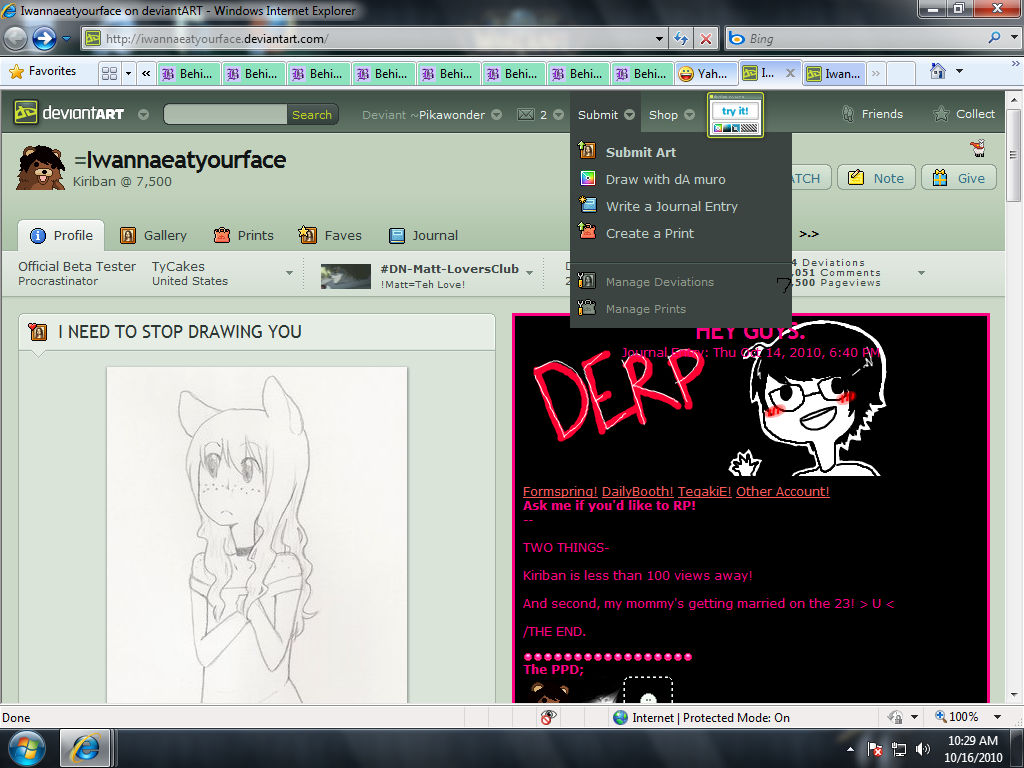Expand the deviations stats dropdown arrow
1024x768 pixels.
921,273
